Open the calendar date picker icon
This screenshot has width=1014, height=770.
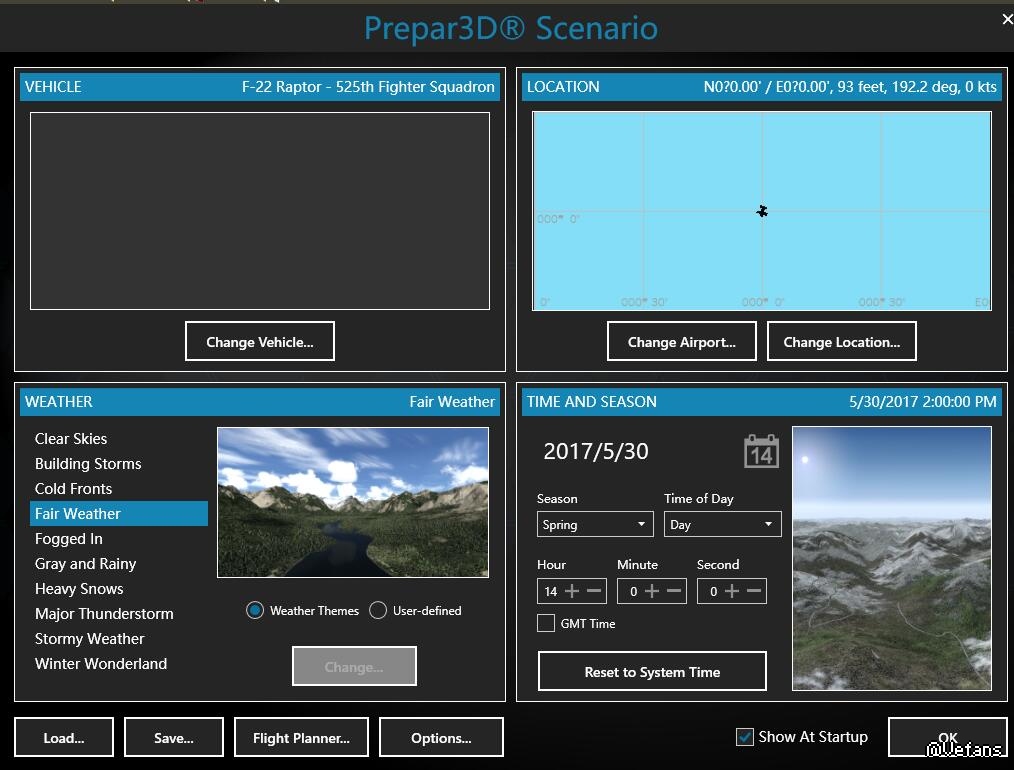[761, 451]
